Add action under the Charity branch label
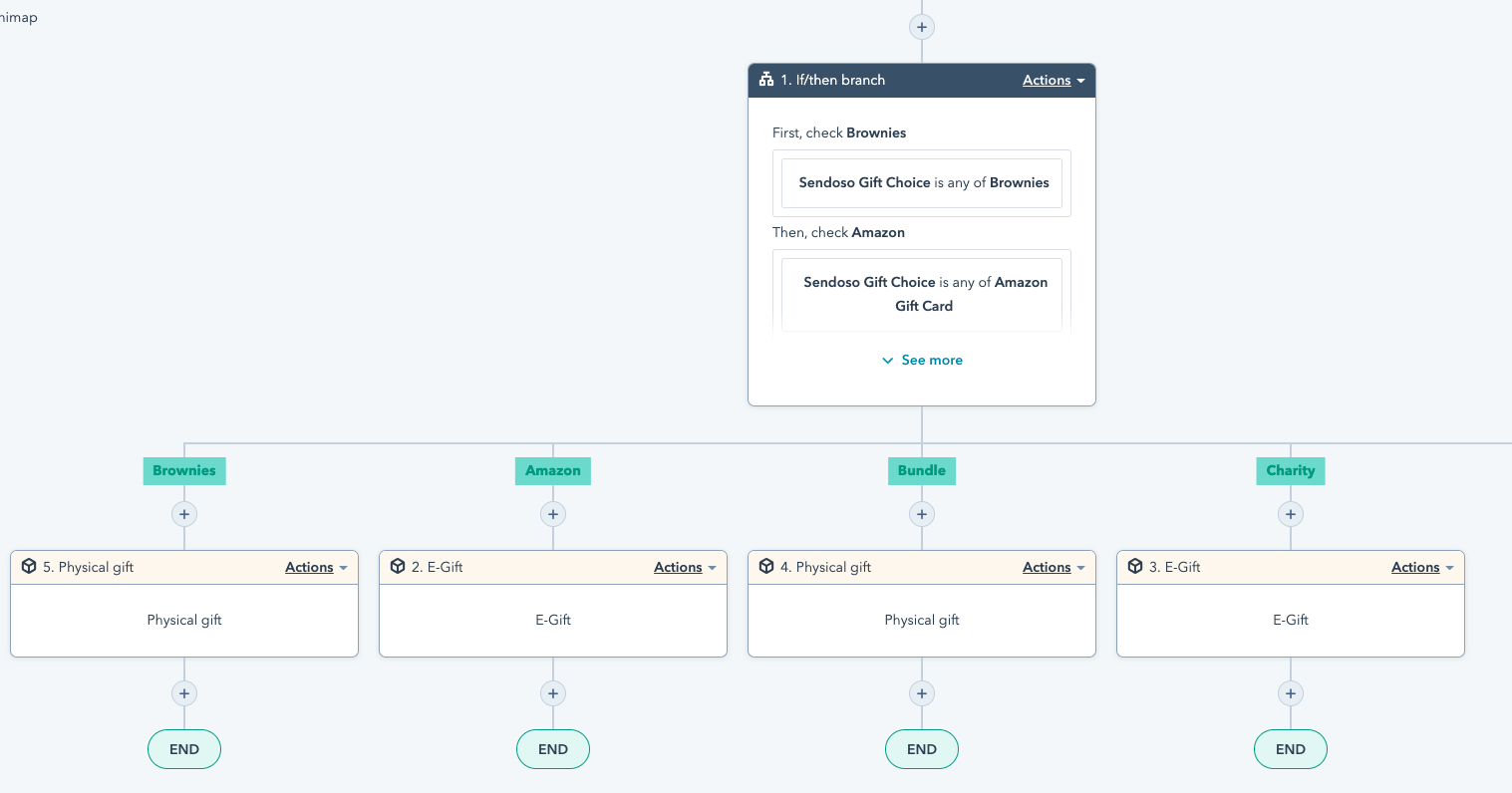This screenshot has width=1512, height=793. tap(1291, 514)
